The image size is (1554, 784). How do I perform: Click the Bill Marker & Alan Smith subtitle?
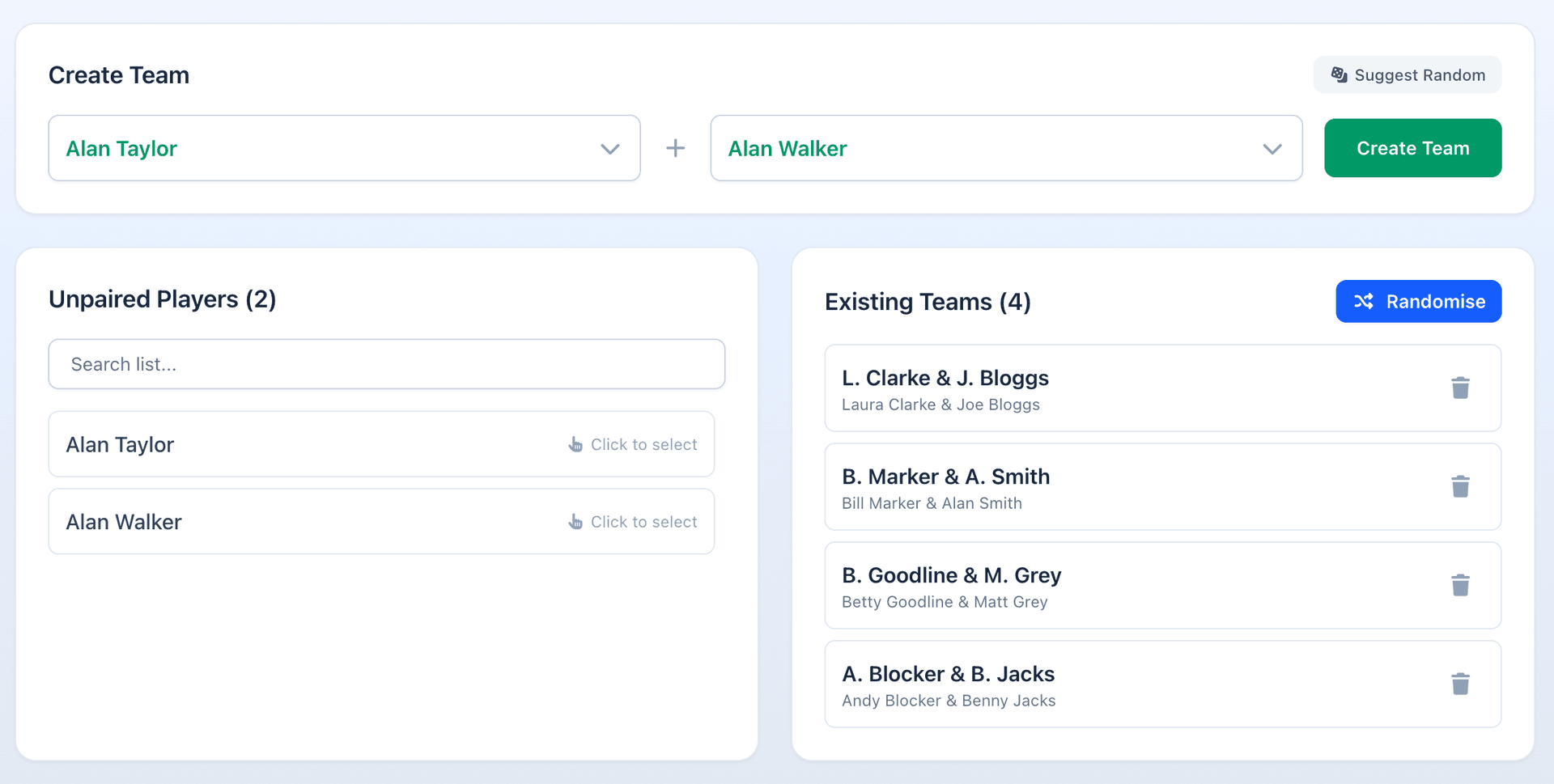pos(932,503)
